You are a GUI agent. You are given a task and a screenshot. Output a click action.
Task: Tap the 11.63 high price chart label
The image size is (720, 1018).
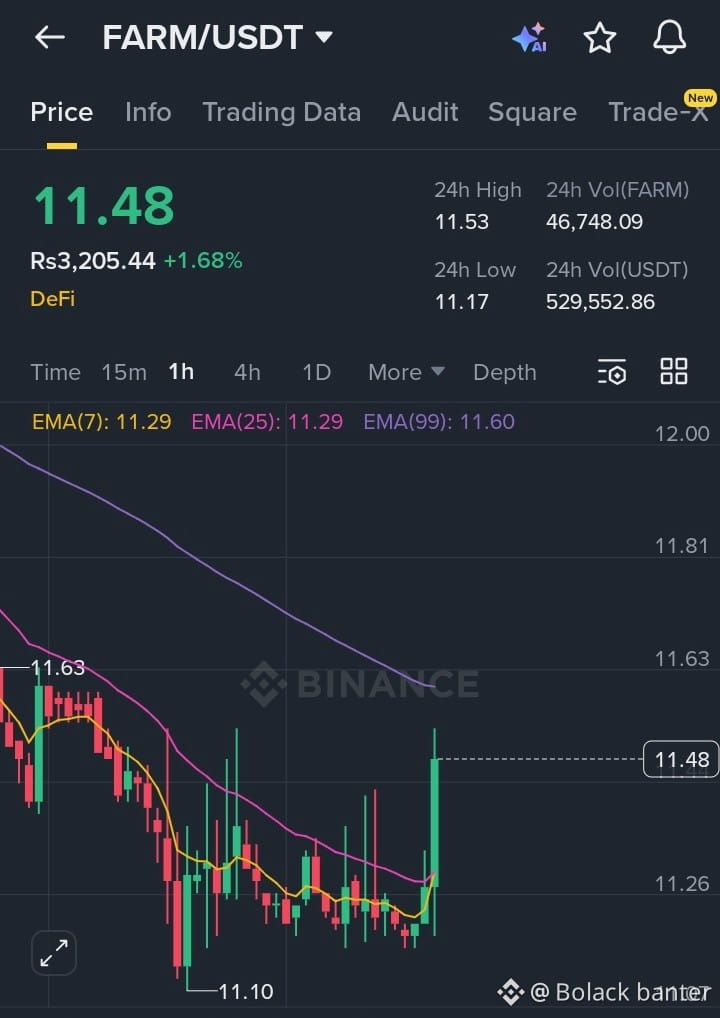(x=58, y=667)
